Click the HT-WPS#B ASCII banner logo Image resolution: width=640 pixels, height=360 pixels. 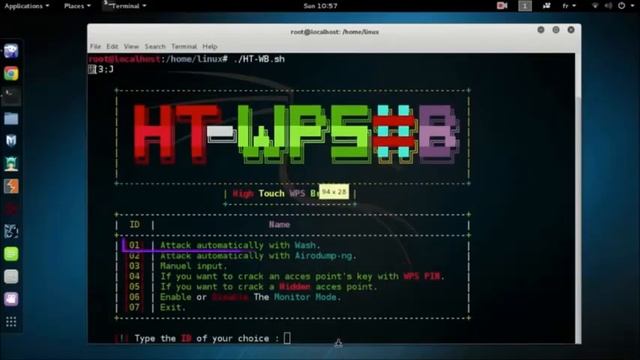[x=296, y=135]
